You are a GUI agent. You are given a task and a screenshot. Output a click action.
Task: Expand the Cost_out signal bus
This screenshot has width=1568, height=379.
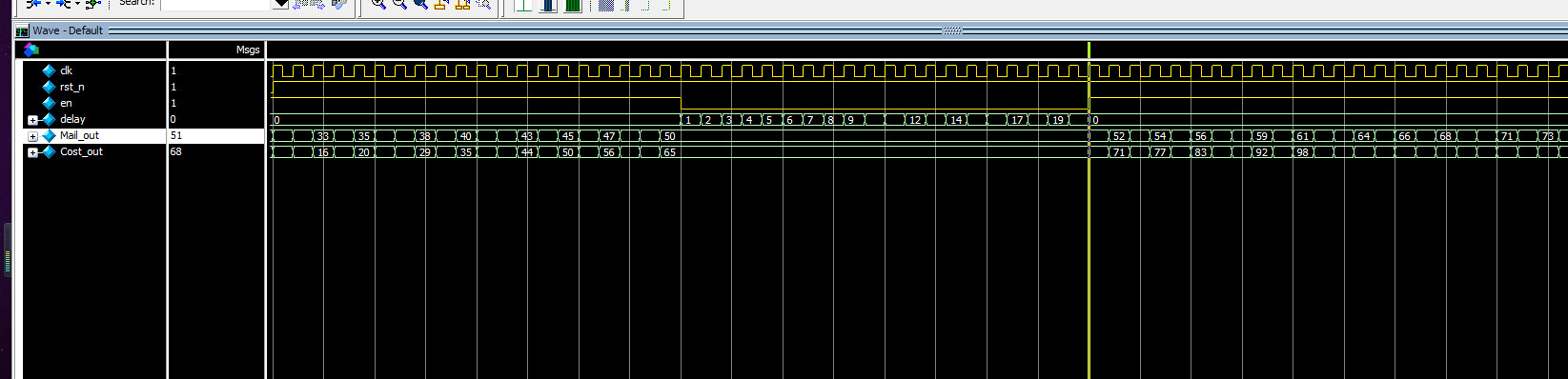click(32, 152)
